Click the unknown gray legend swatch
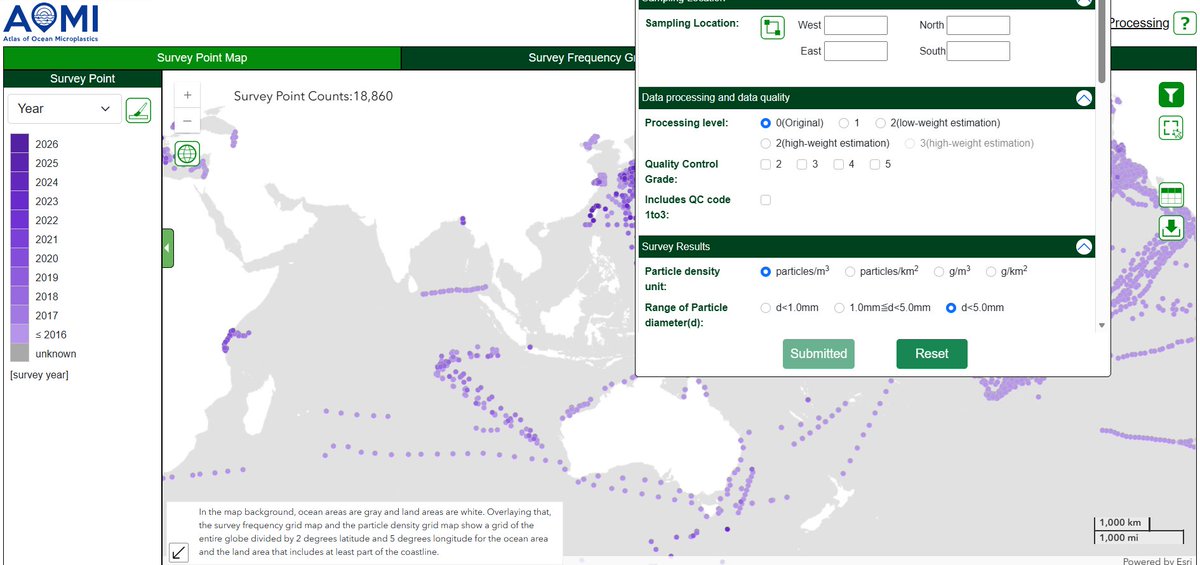 point(20,353)
